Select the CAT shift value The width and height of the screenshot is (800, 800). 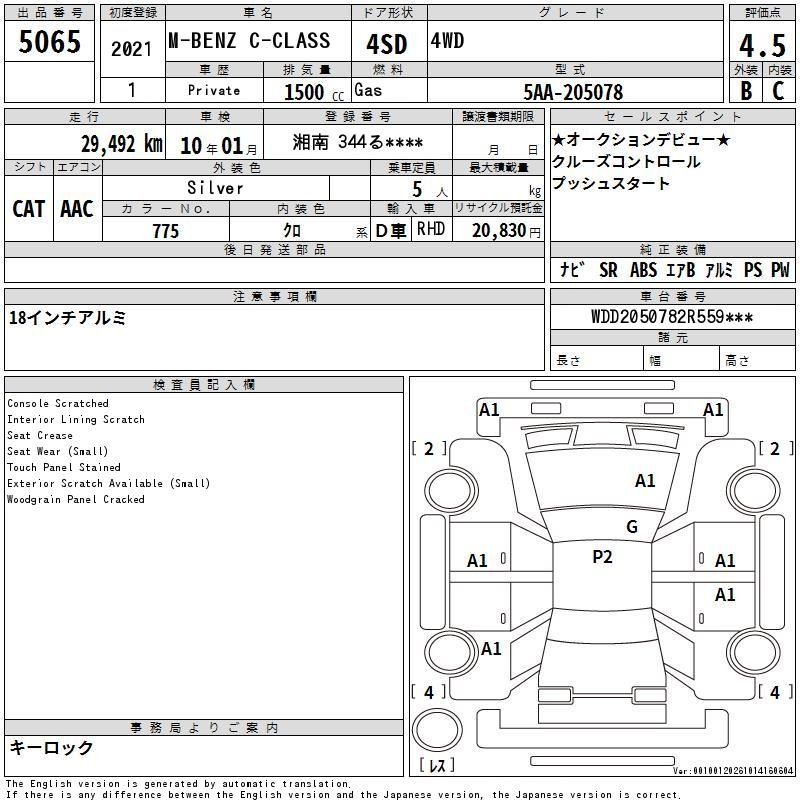pyautogui.click(x=29, y=209)
